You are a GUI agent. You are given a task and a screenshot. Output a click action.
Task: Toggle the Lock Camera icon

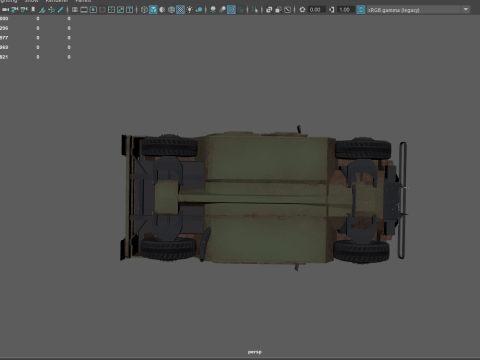(15, 10)
